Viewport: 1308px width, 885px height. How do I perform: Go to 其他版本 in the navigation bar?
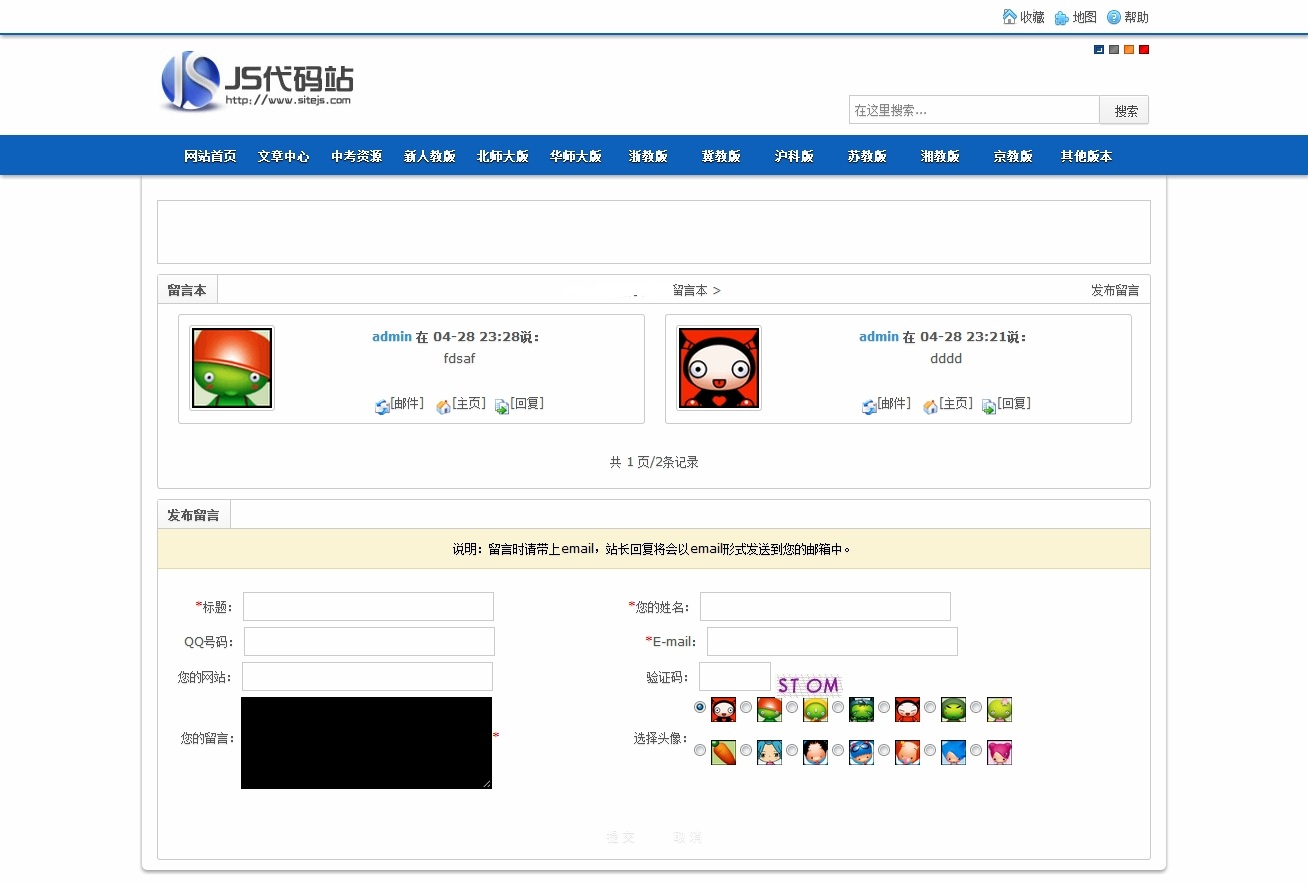(x=1086, y=156)
